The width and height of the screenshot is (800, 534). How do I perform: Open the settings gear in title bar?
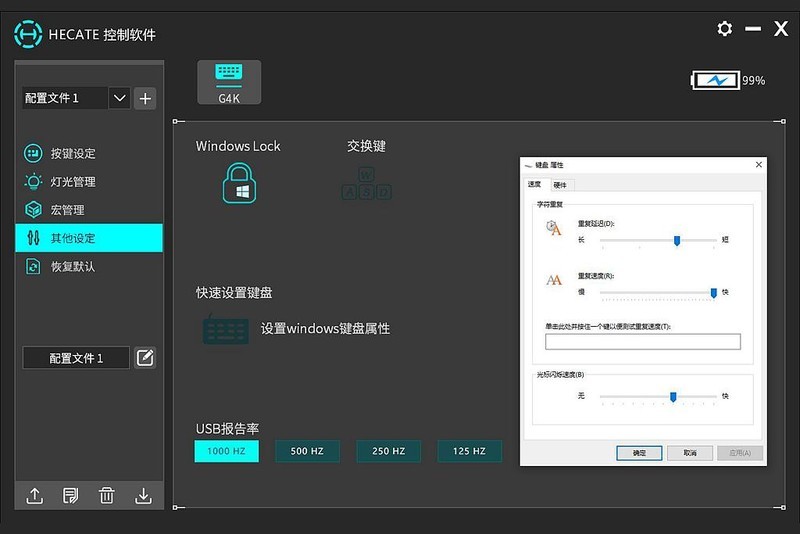724,29
